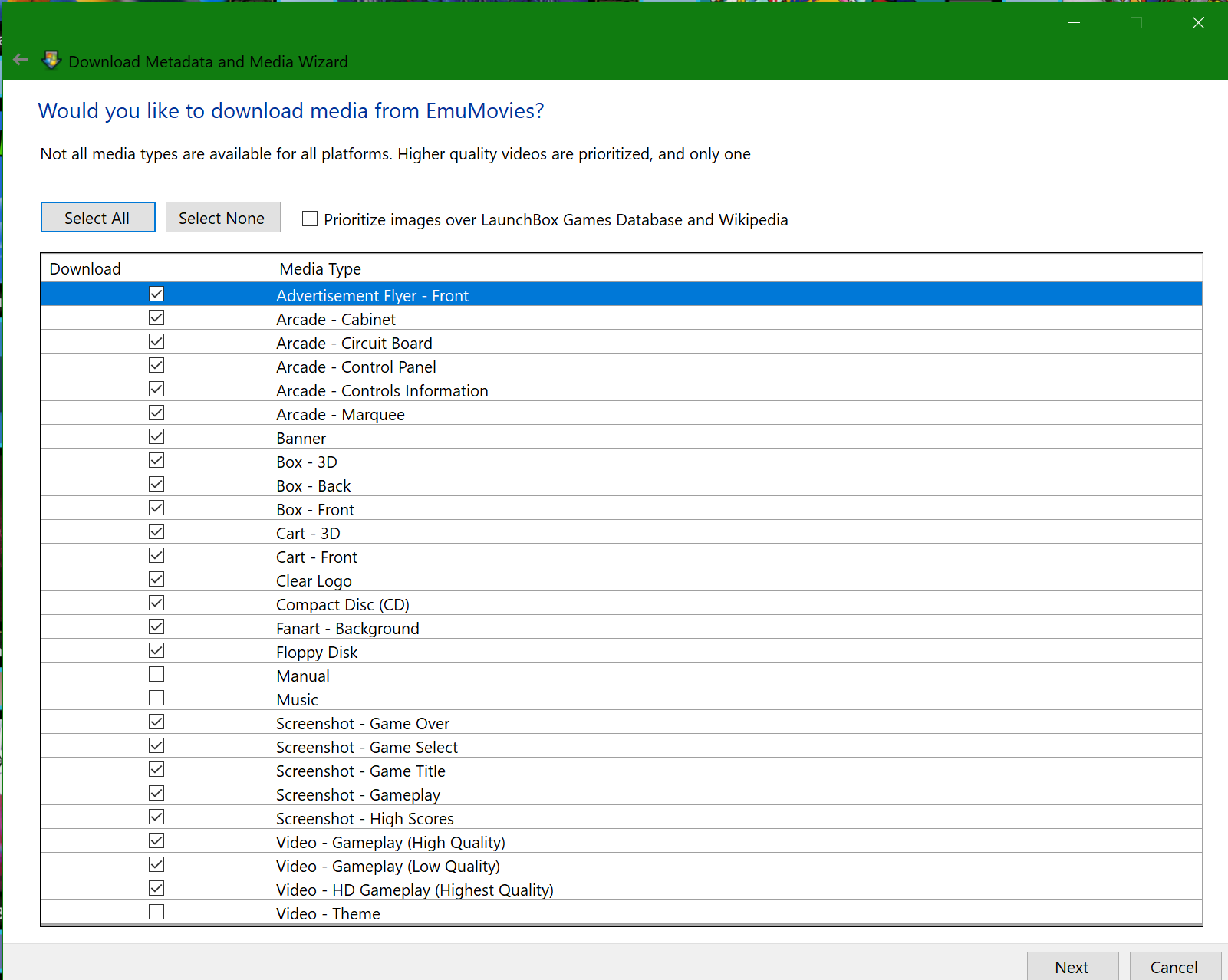
Task: Toggle Arcade - Circuit Board checkbox
Action: 156,341
